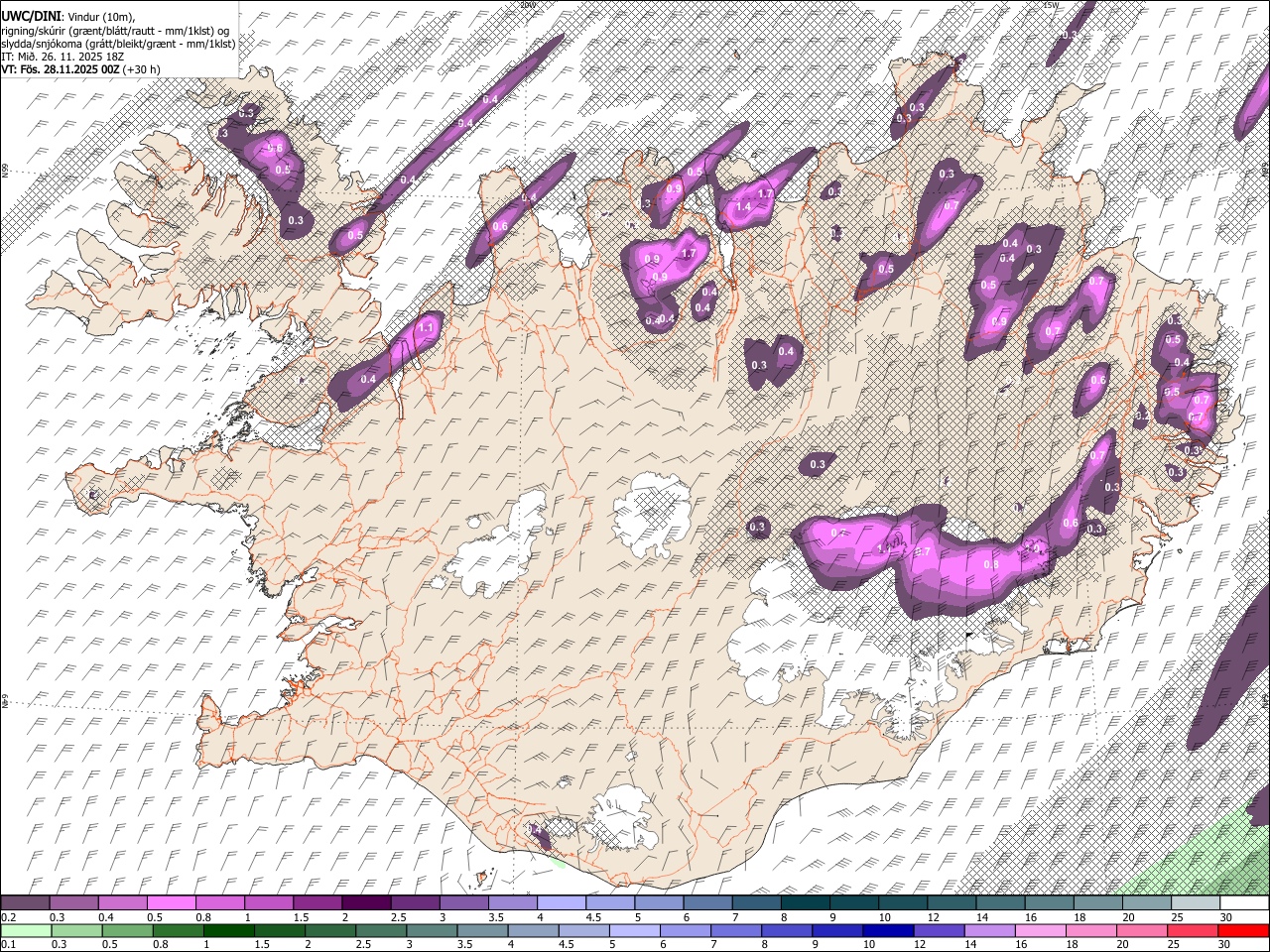
Task: Click the 'slydda/snjókoma' legend description line
Action: pos(119,44)
